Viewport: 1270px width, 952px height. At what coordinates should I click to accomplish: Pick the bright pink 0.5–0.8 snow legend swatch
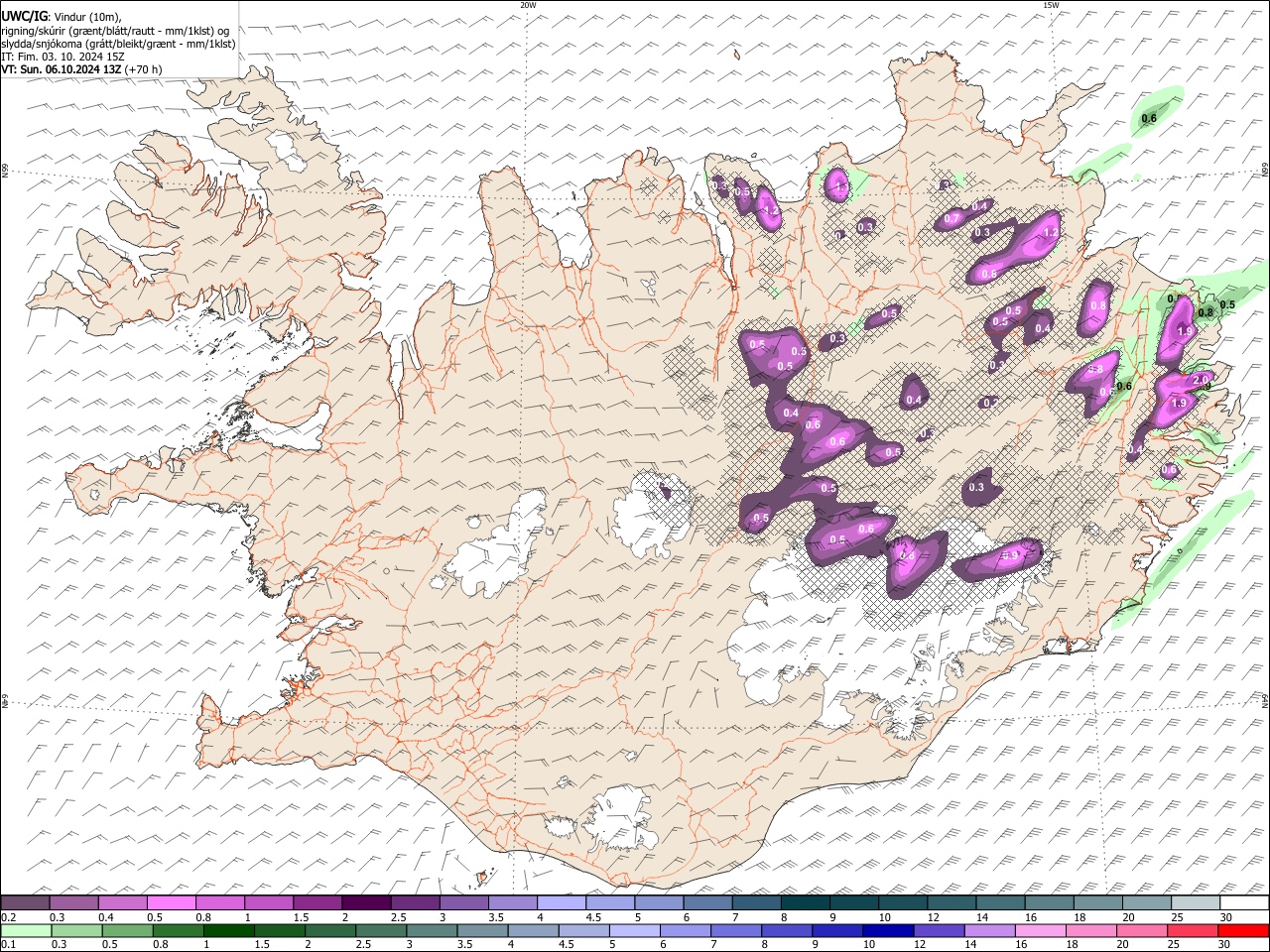(x=172, y=902)
